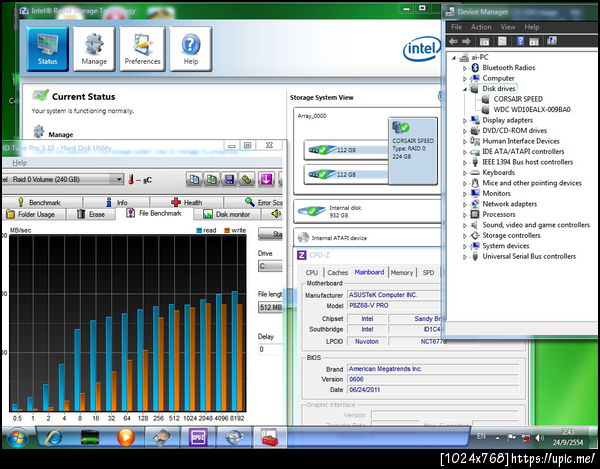The height and width of the screenshot is (469, 600).
Task: Select the Processors tree item
Action: point(499,214)
